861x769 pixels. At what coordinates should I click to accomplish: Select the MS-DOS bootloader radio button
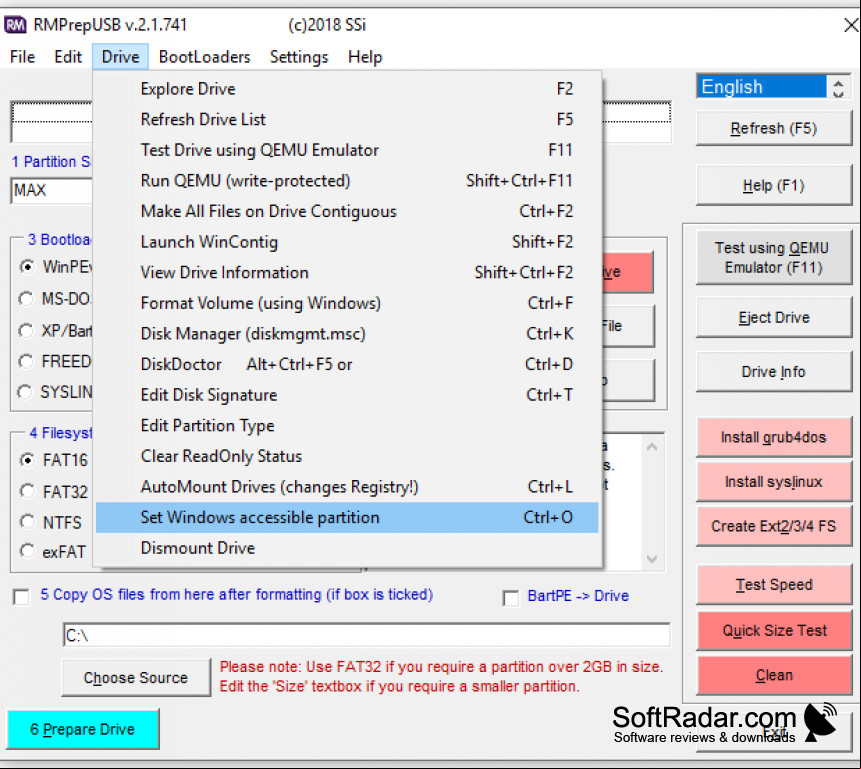[x=26, y=299]
